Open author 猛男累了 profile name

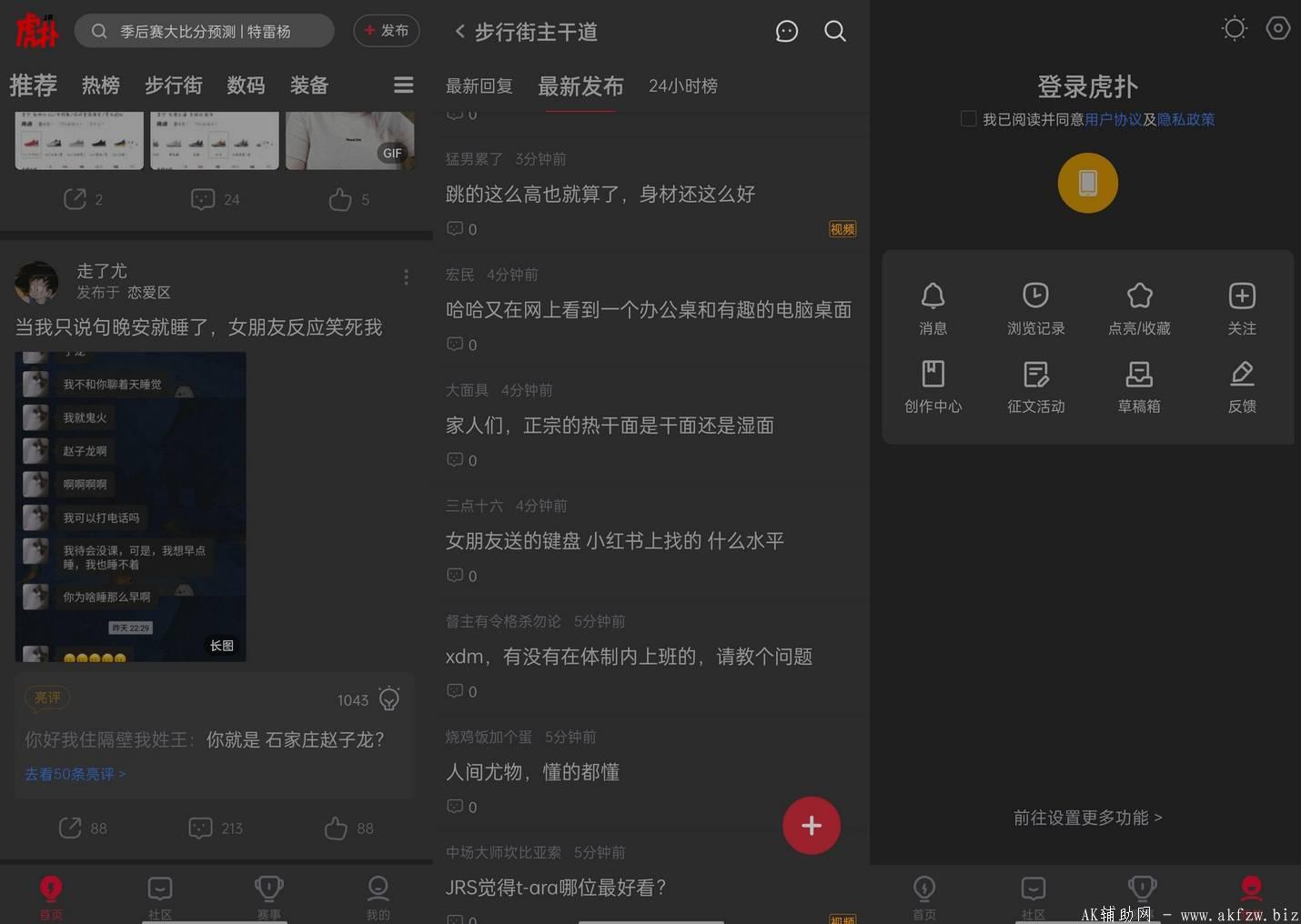point(474,159)
